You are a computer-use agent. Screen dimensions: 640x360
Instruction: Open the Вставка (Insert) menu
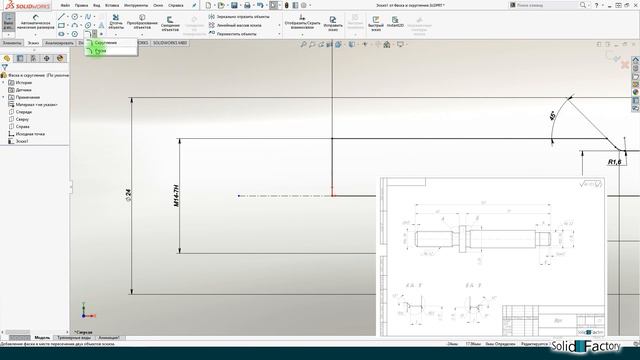(112, 6)
